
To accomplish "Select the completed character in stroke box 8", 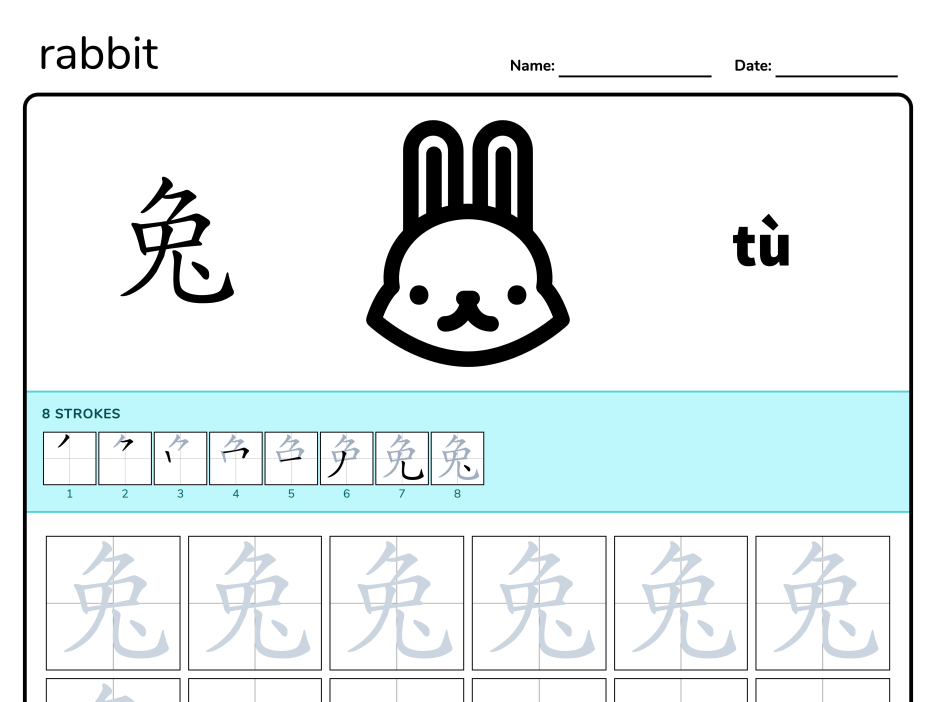I will coord(457,457).
